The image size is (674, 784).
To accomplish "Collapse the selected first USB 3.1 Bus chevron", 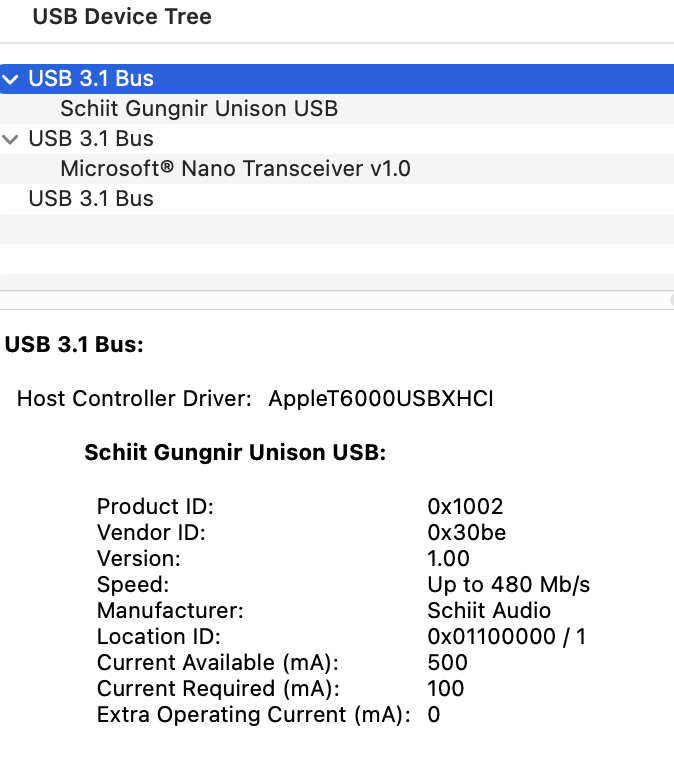I will 10,79.
